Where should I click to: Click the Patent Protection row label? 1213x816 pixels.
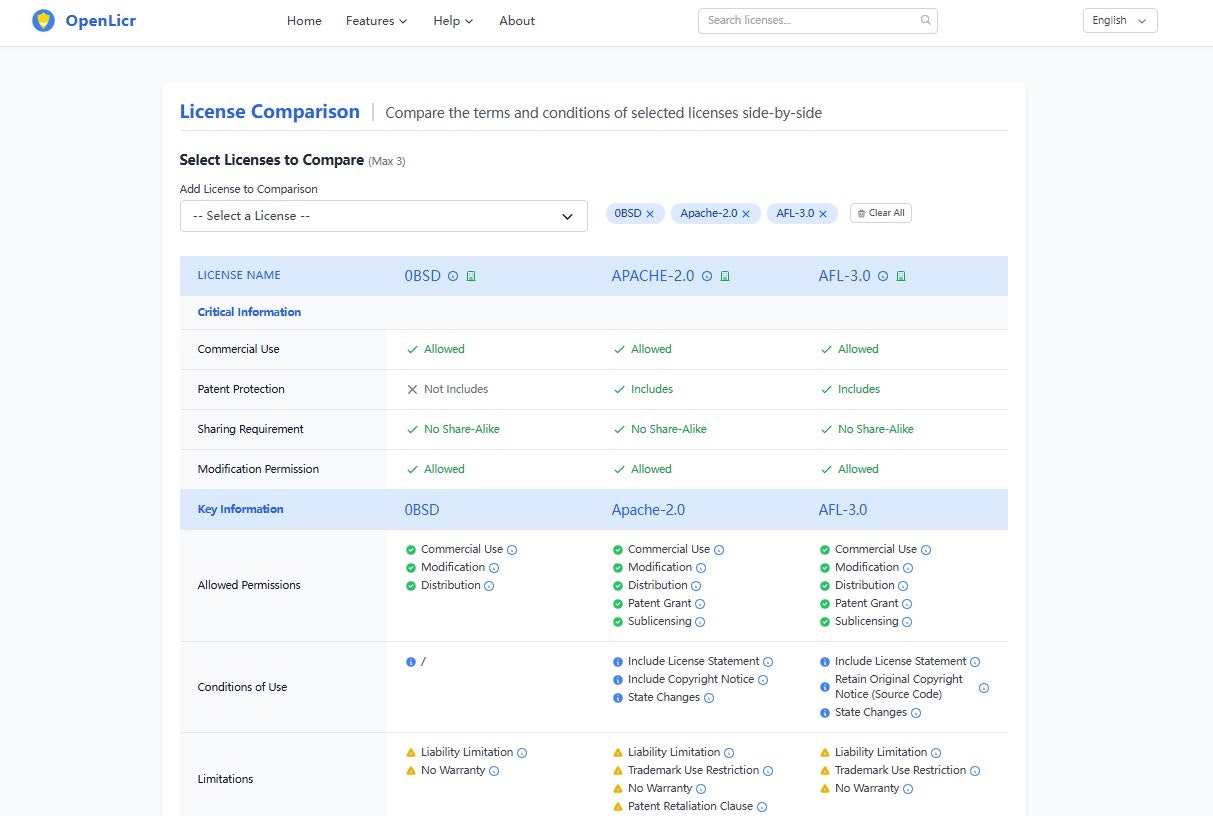pyautogui.click(x=241, y=389)
